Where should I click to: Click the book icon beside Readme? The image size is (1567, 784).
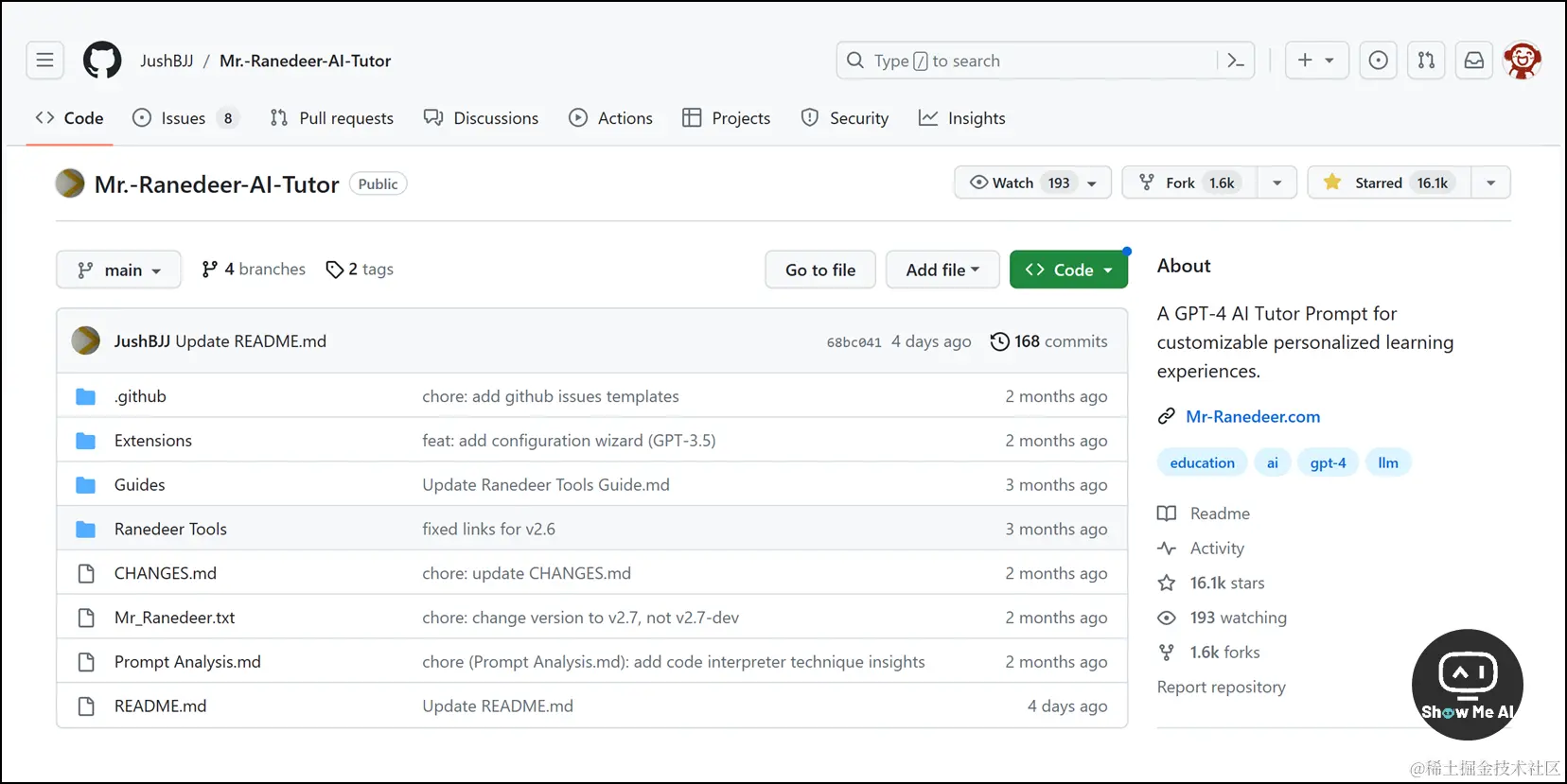click(1167, 514)
